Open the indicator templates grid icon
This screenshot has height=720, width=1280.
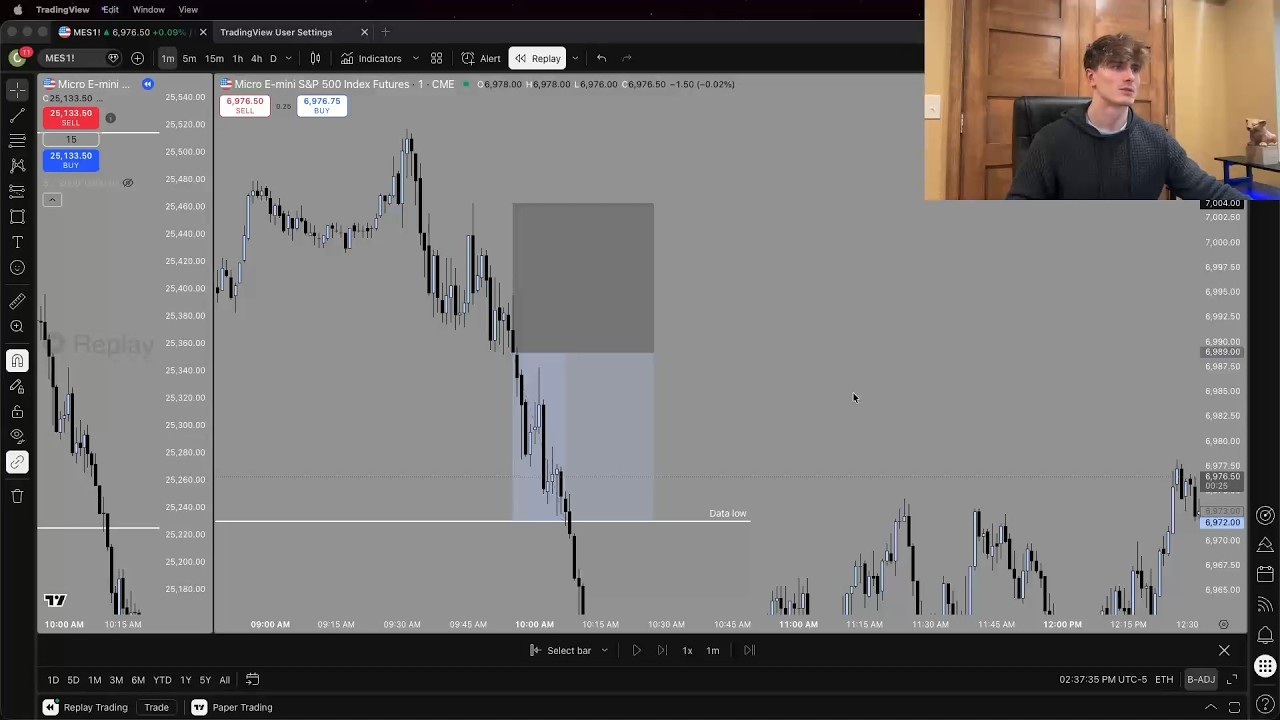click(436, 58)
